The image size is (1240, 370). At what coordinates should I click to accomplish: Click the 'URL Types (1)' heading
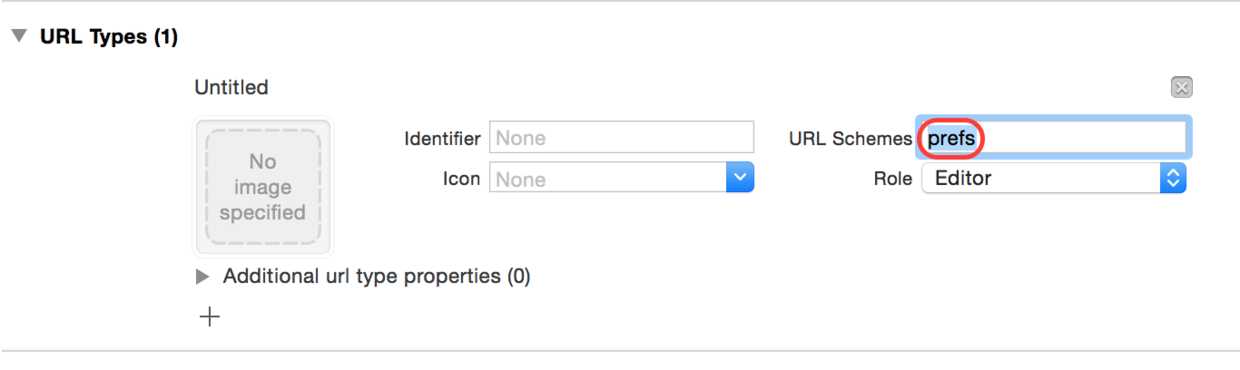point(108,37)
